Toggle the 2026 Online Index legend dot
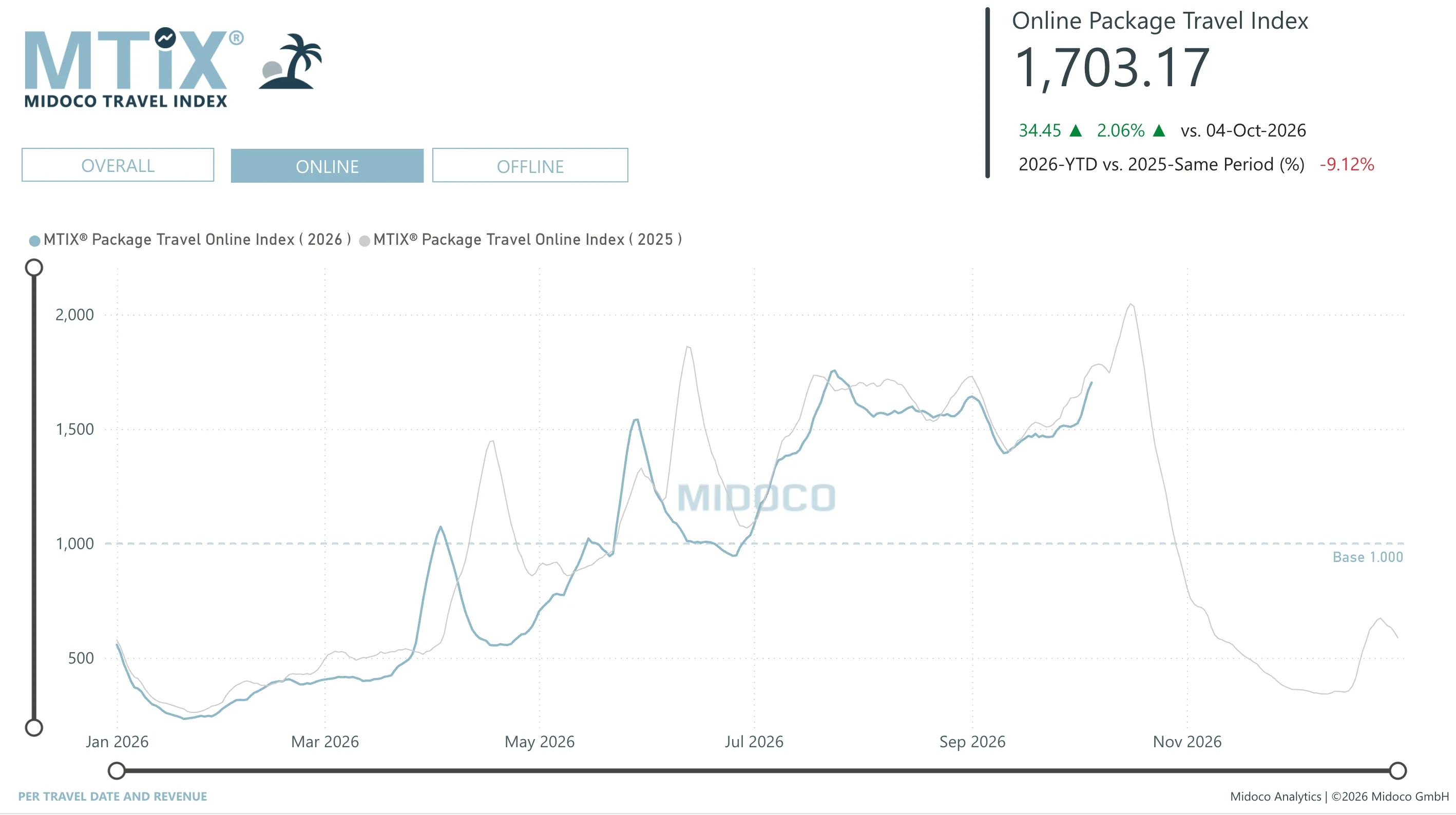This screenshot has height=815, width=1456. (34, 241)
